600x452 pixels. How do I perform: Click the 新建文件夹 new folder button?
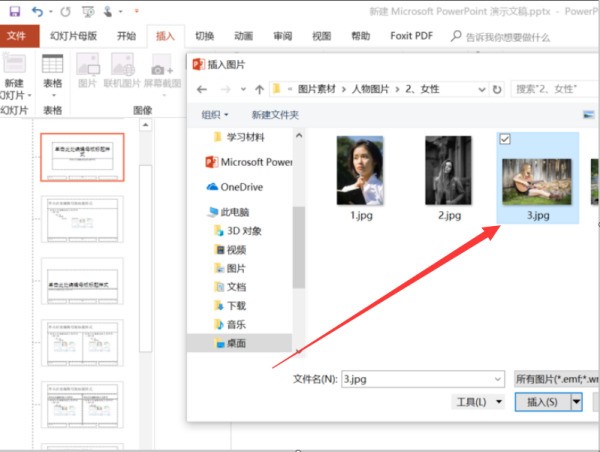275,115
